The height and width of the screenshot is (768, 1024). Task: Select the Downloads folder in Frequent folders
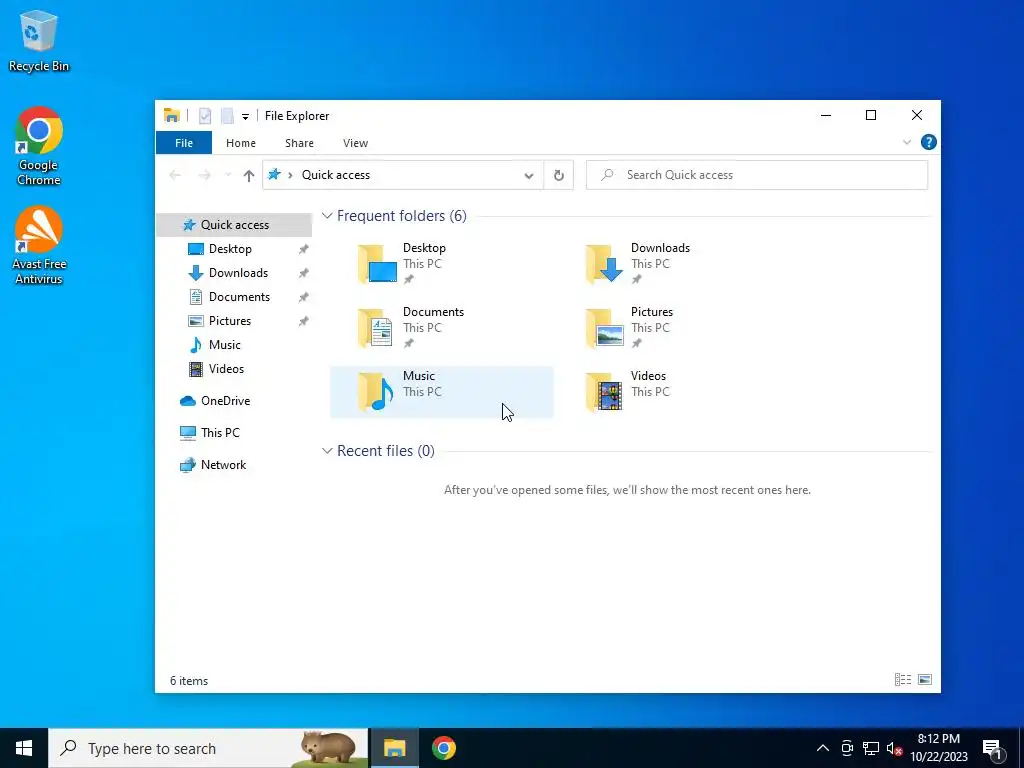click(x=669, y=264)
